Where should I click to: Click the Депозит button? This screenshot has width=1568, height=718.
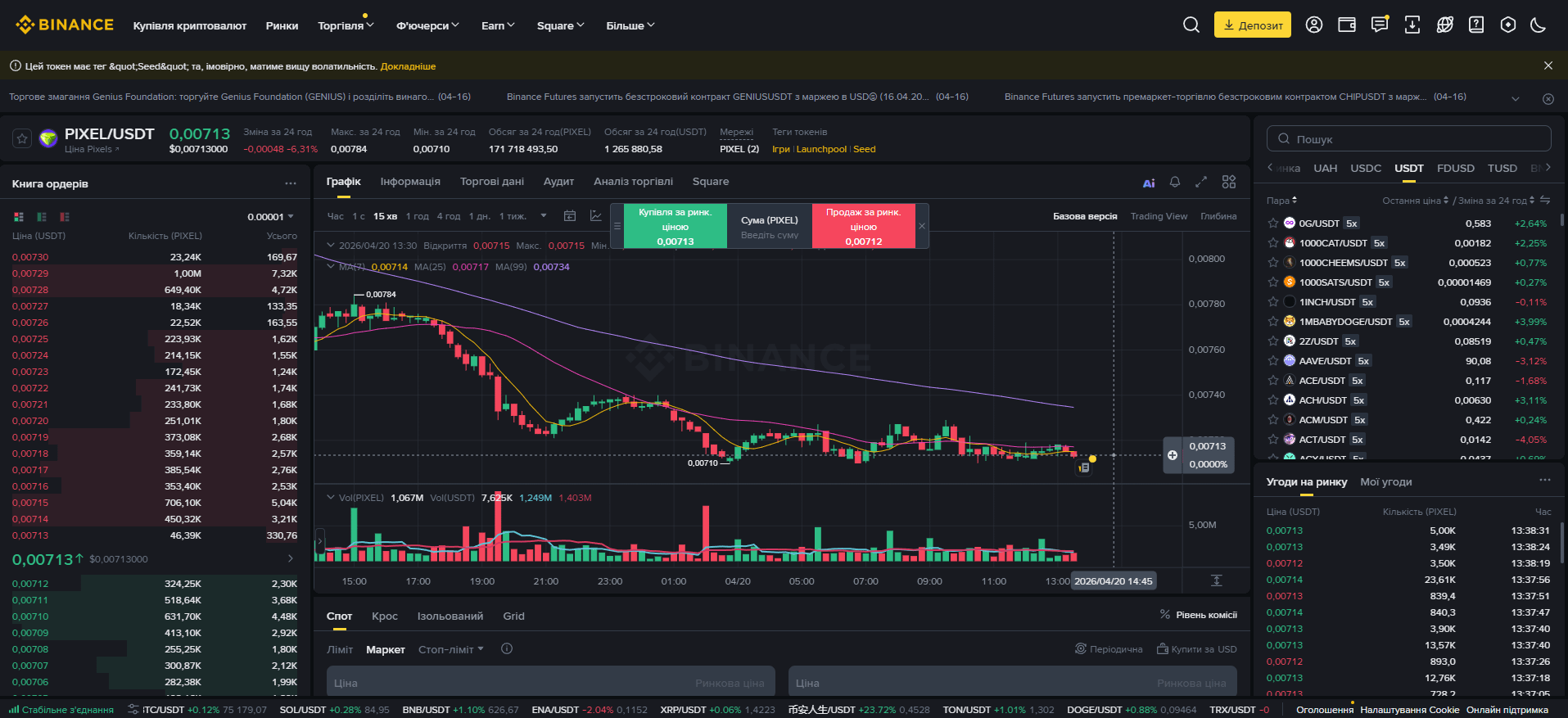1253,25
